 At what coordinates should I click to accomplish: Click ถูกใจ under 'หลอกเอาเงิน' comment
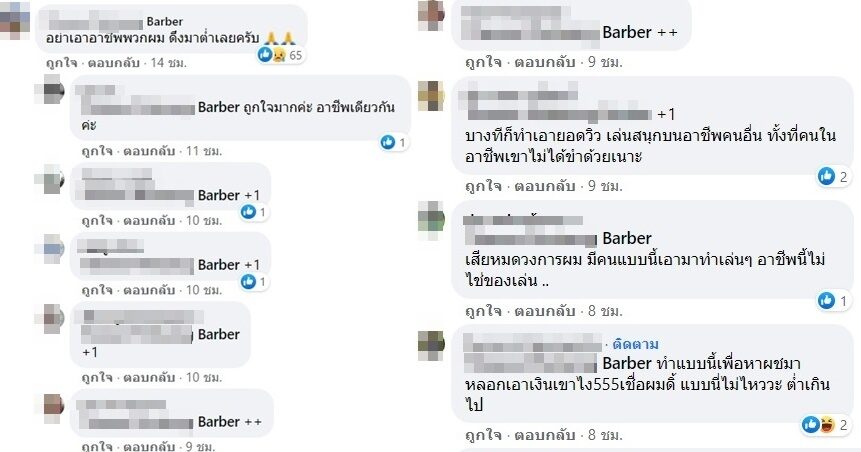point(483,435)
